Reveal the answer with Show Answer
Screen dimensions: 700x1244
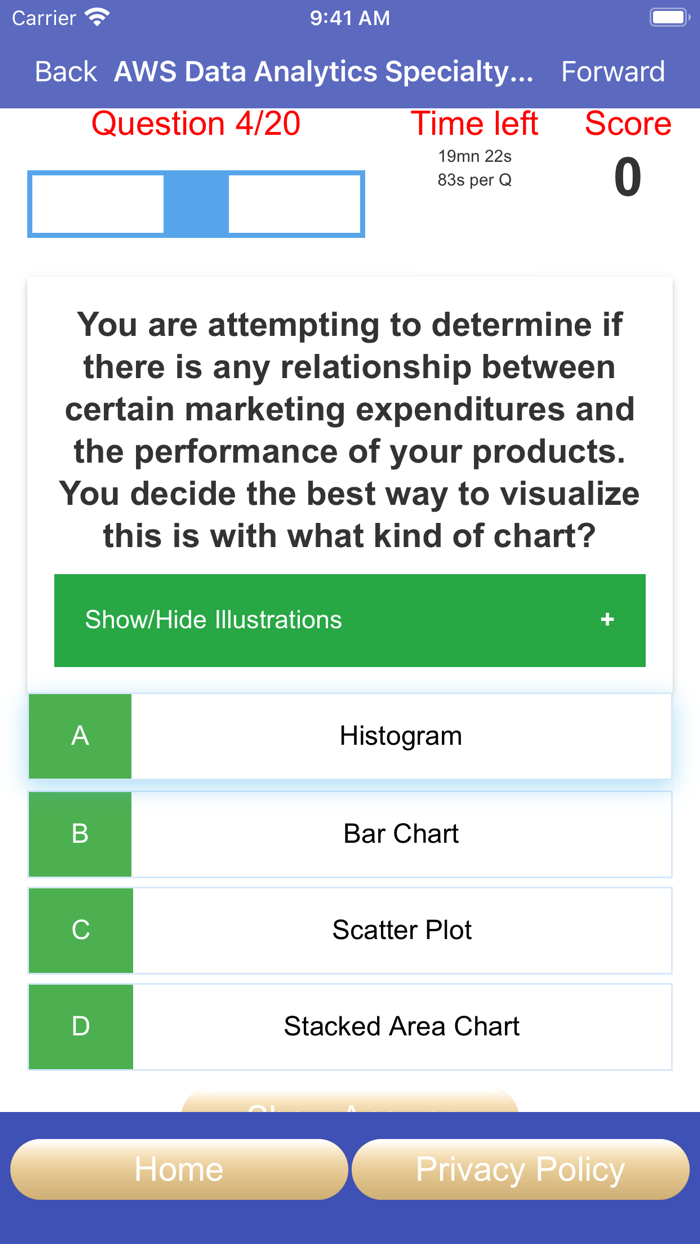(x=350, y=1105)
